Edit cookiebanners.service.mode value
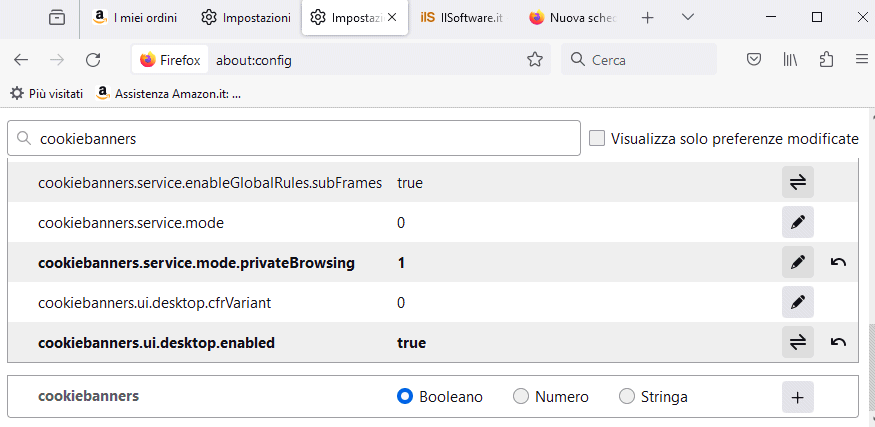 click(x=797, y=222)
